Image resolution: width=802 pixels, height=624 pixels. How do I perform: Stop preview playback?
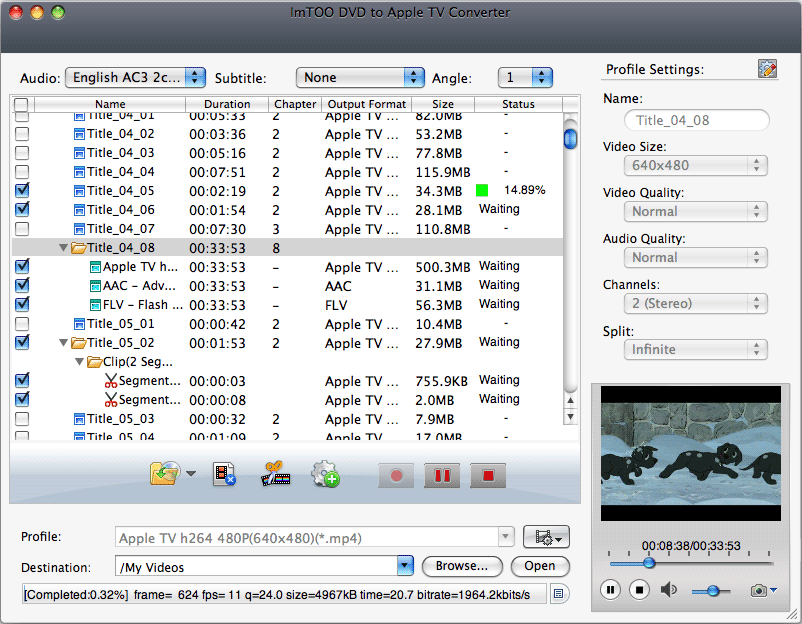click(x=639, y=590)
